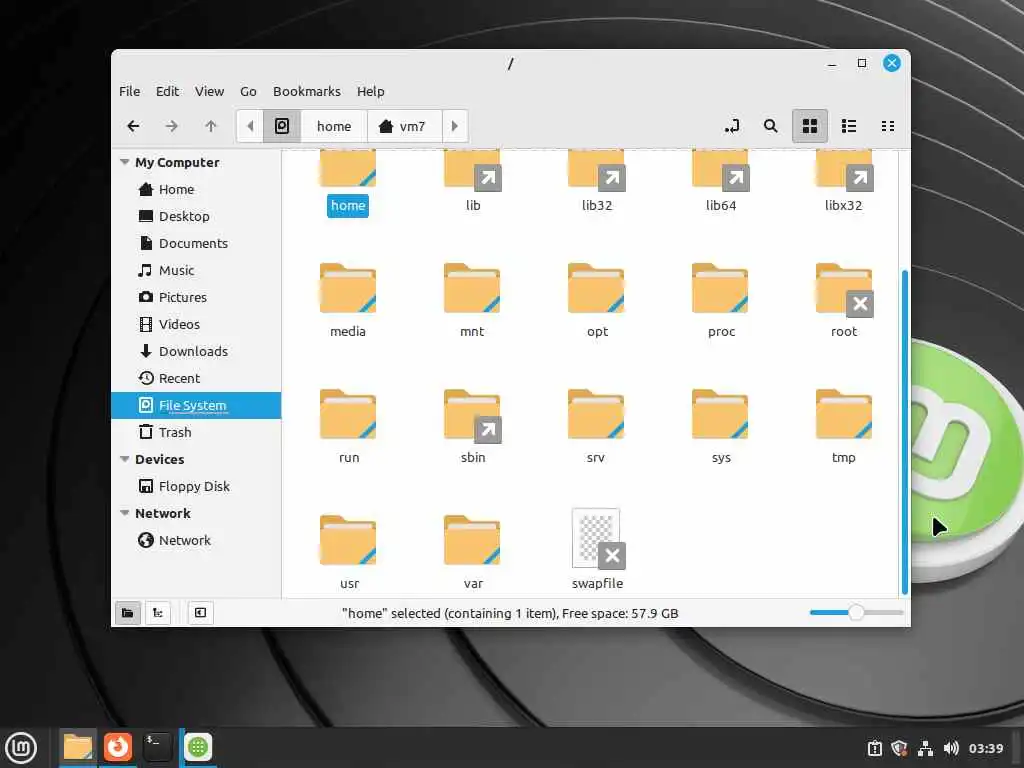Launch Firefox from the taskbar

[118, 747]
